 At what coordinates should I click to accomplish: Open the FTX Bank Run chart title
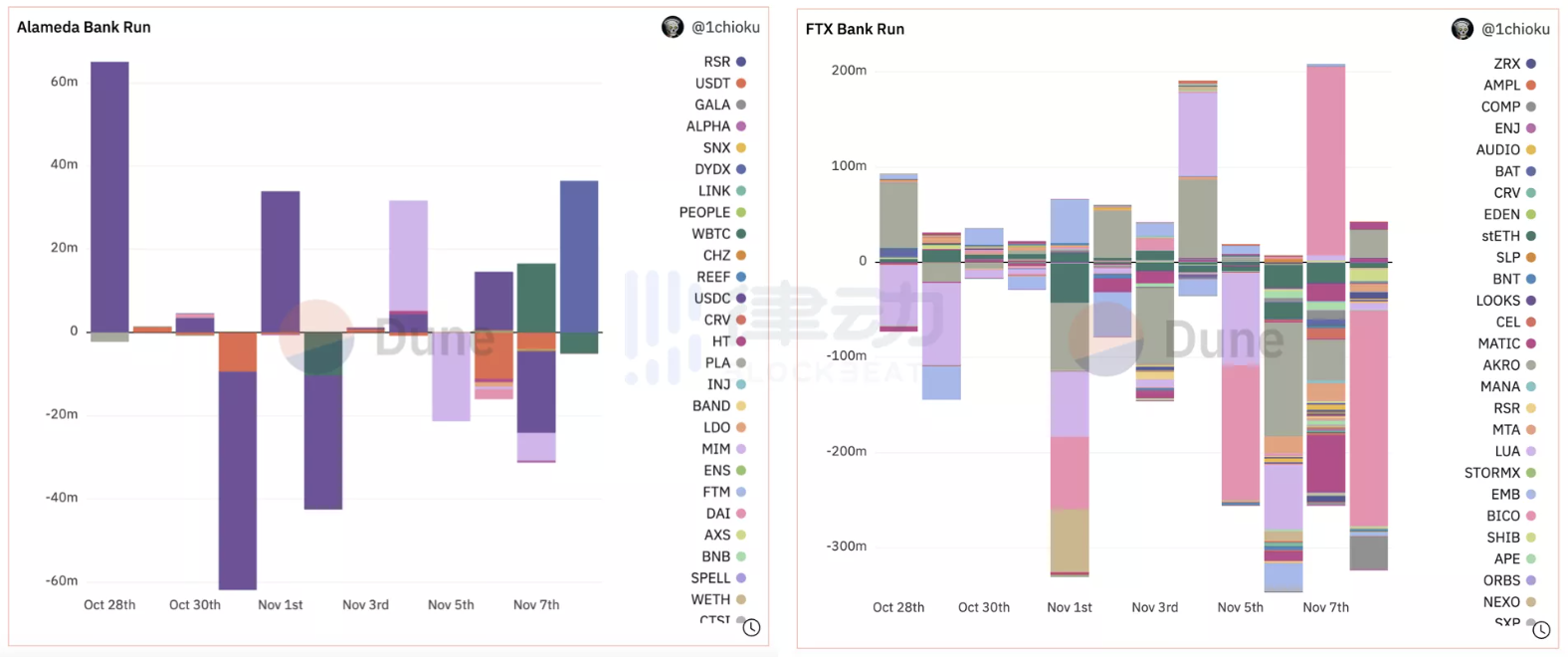(855, 29)
